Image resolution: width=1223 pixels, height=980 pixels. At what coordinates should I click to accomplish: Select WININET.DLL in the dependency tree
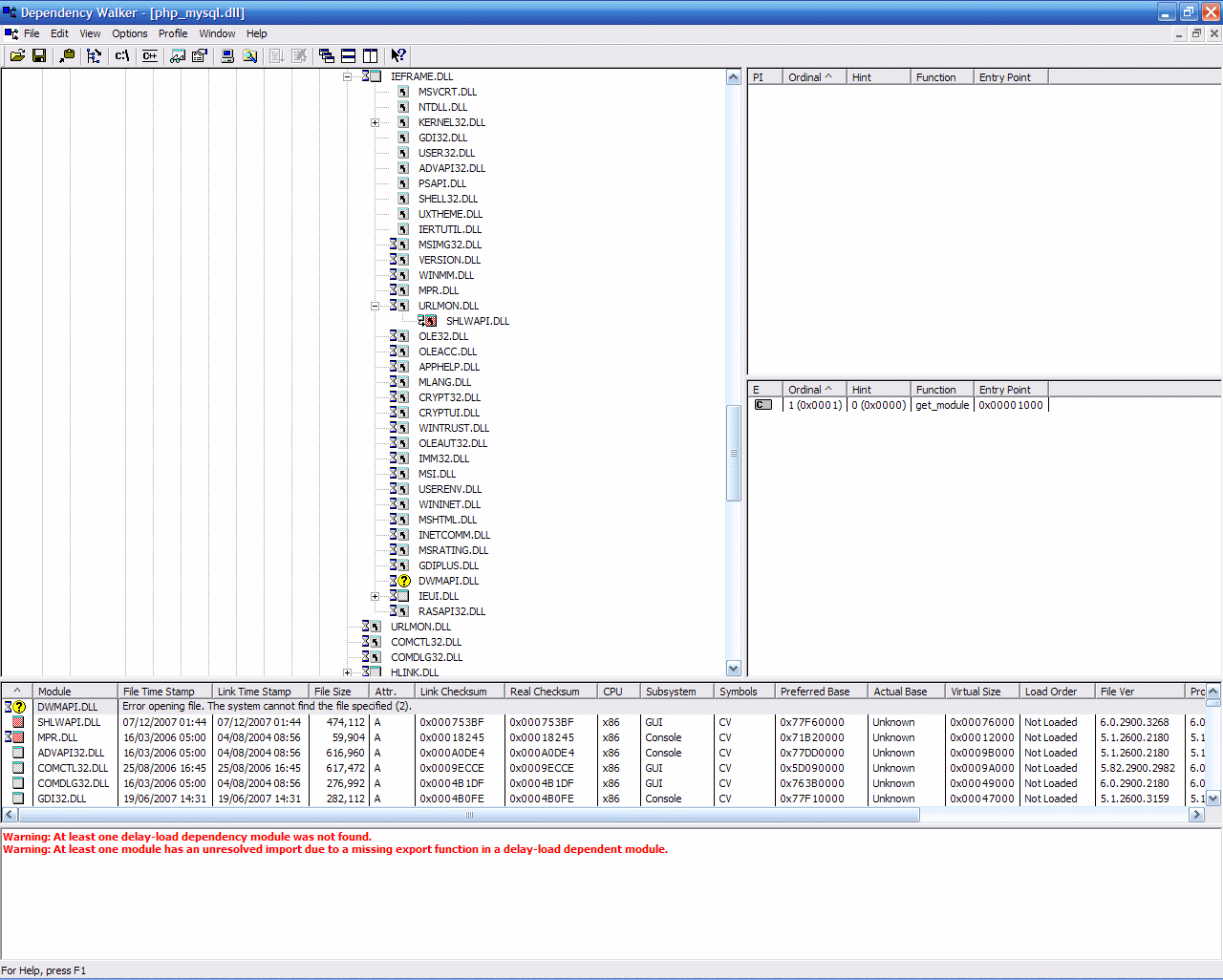click(449, 504)
